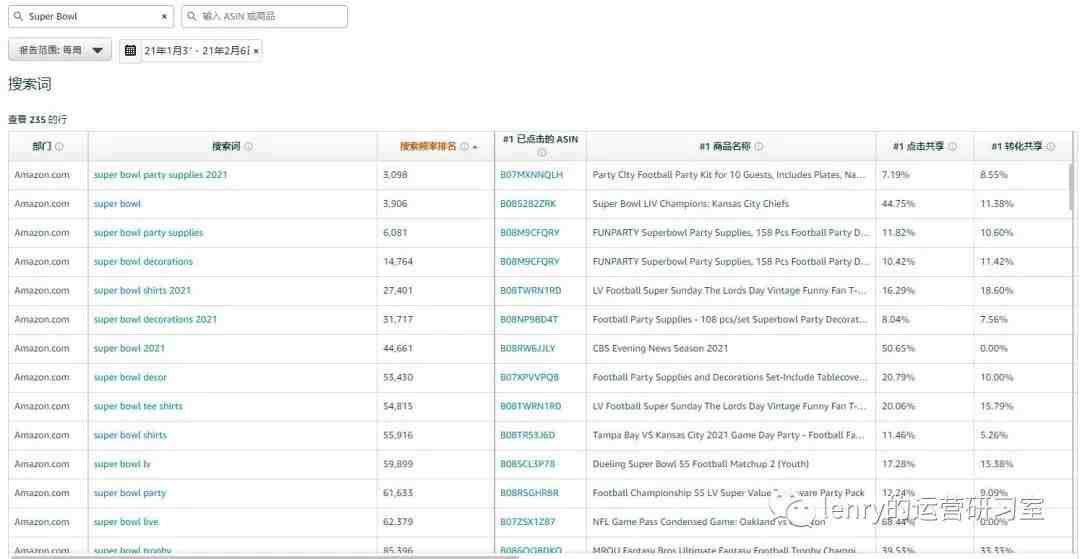
Task: Open search term super bowl shirts 2021
Action: coord(143,291)
